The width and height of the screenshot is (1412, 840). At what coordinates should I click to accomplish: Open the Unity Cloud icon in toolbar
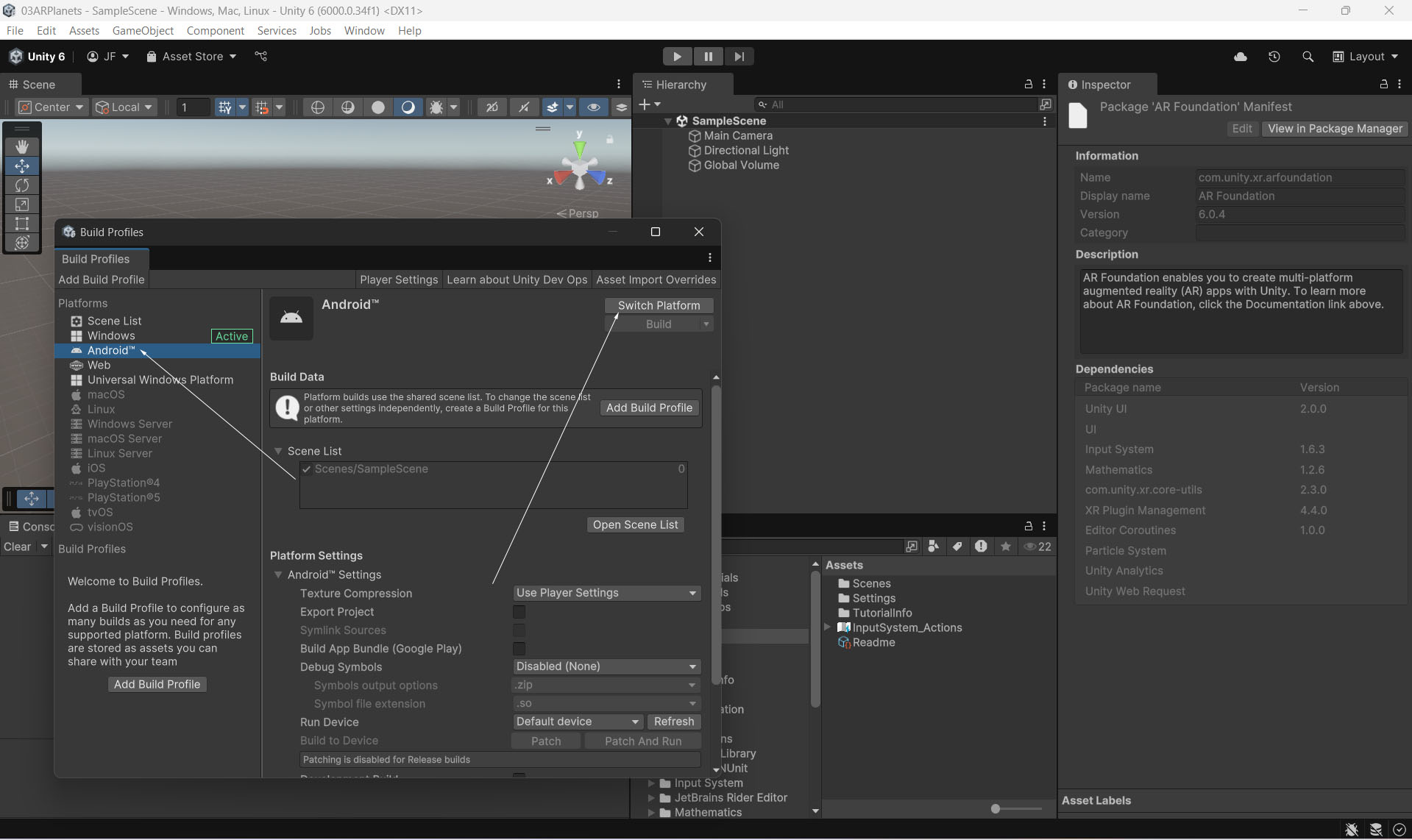[1240, 57]
